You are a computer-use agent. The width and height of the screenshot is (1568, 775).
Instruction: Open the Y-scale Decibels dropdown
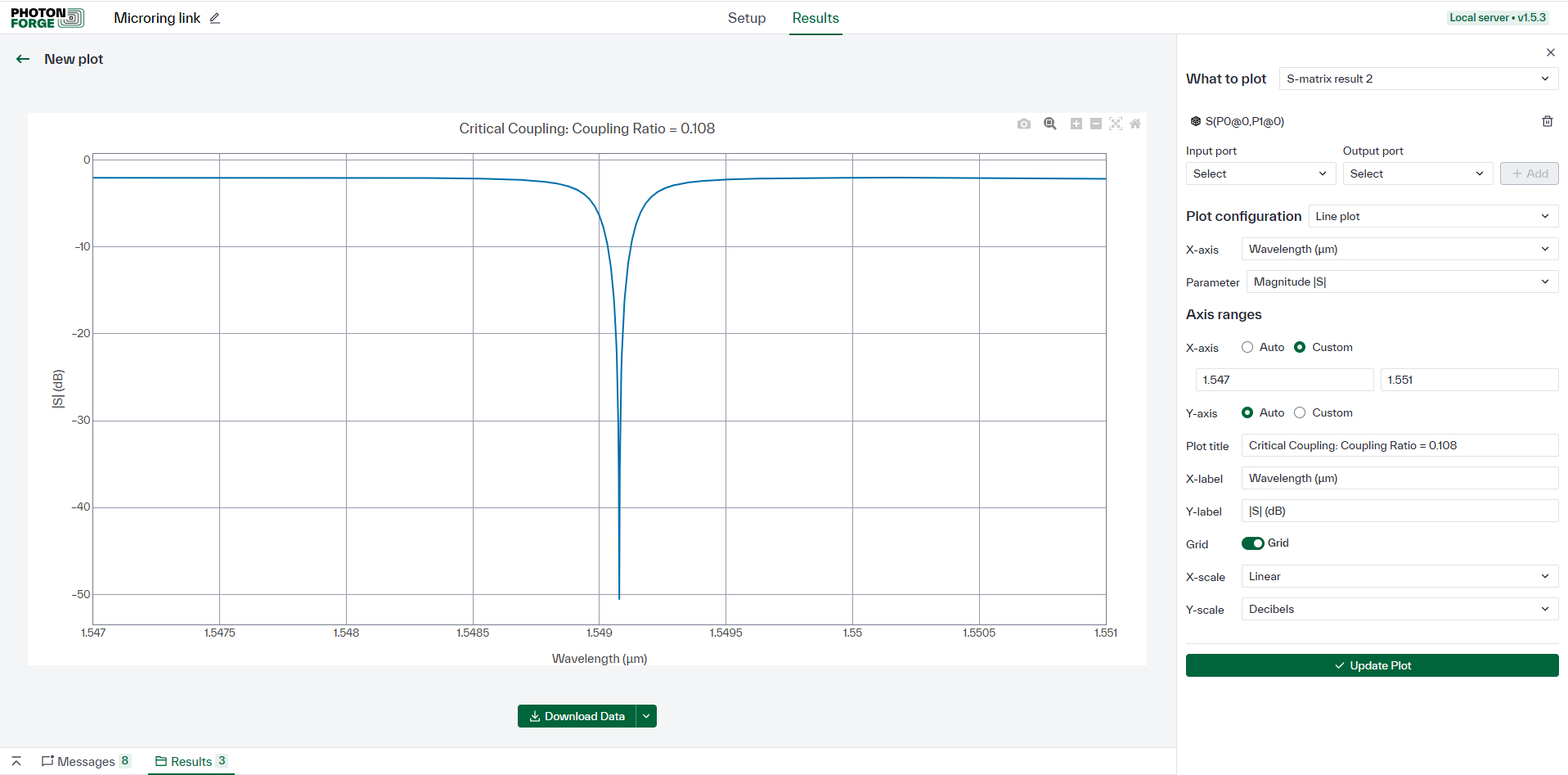[1400, 609]
